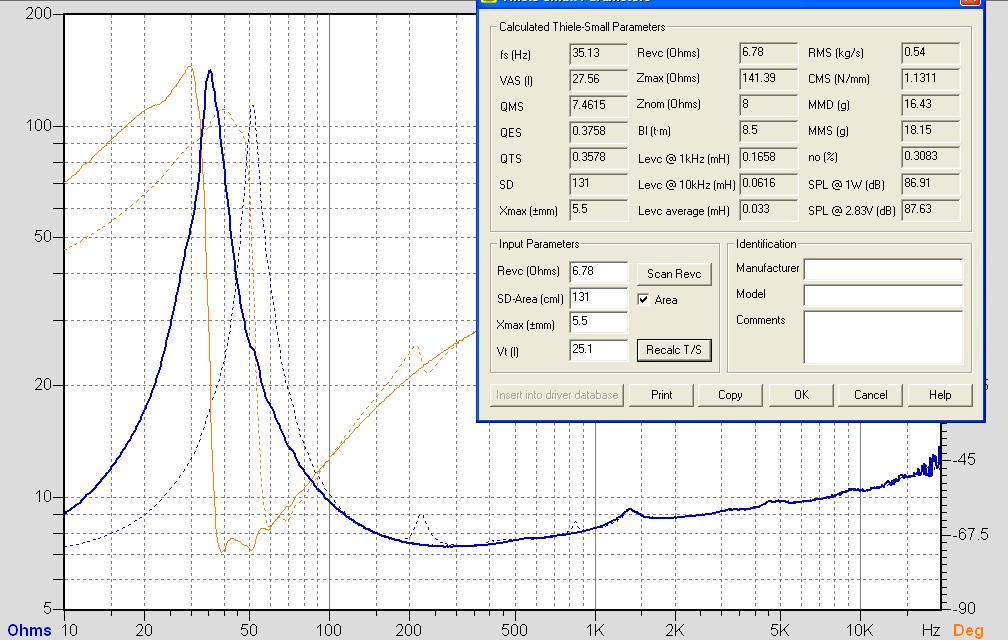Select the VAS (l) value 27.56

[598, 80]
